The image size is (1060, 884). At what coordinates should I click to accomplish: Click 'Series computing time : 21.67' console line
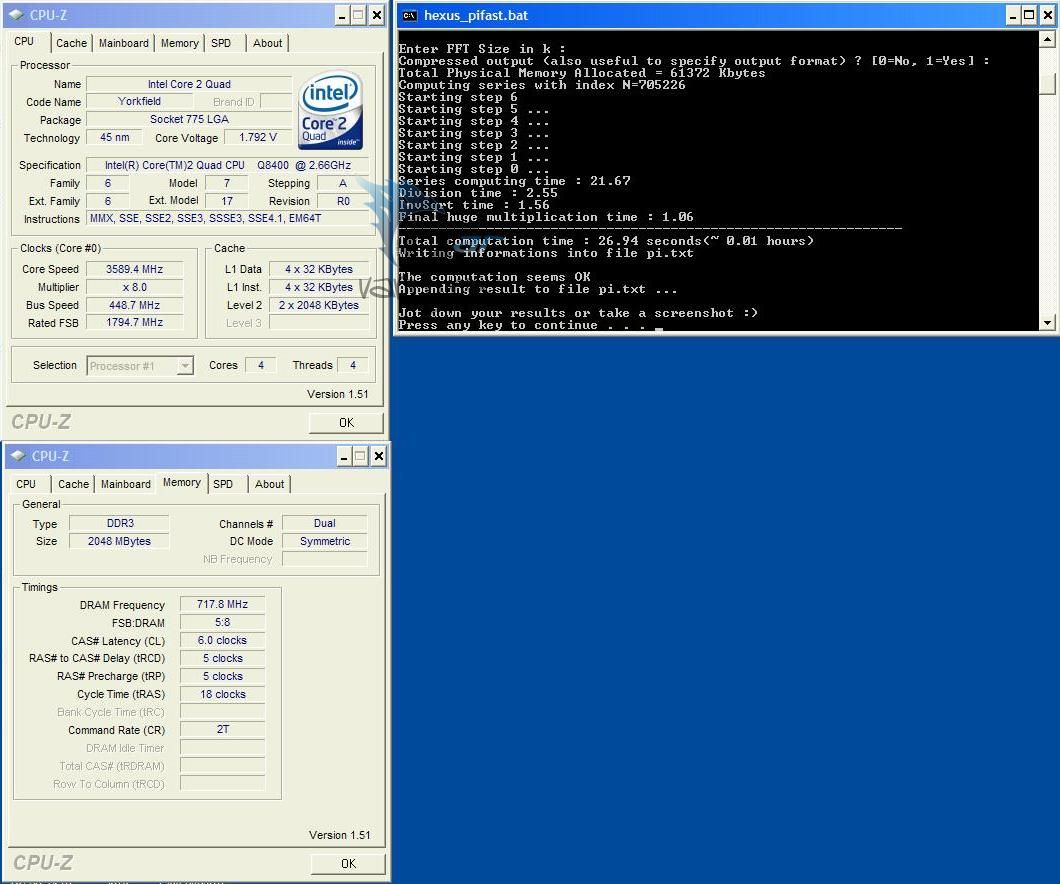coord(514,180)
